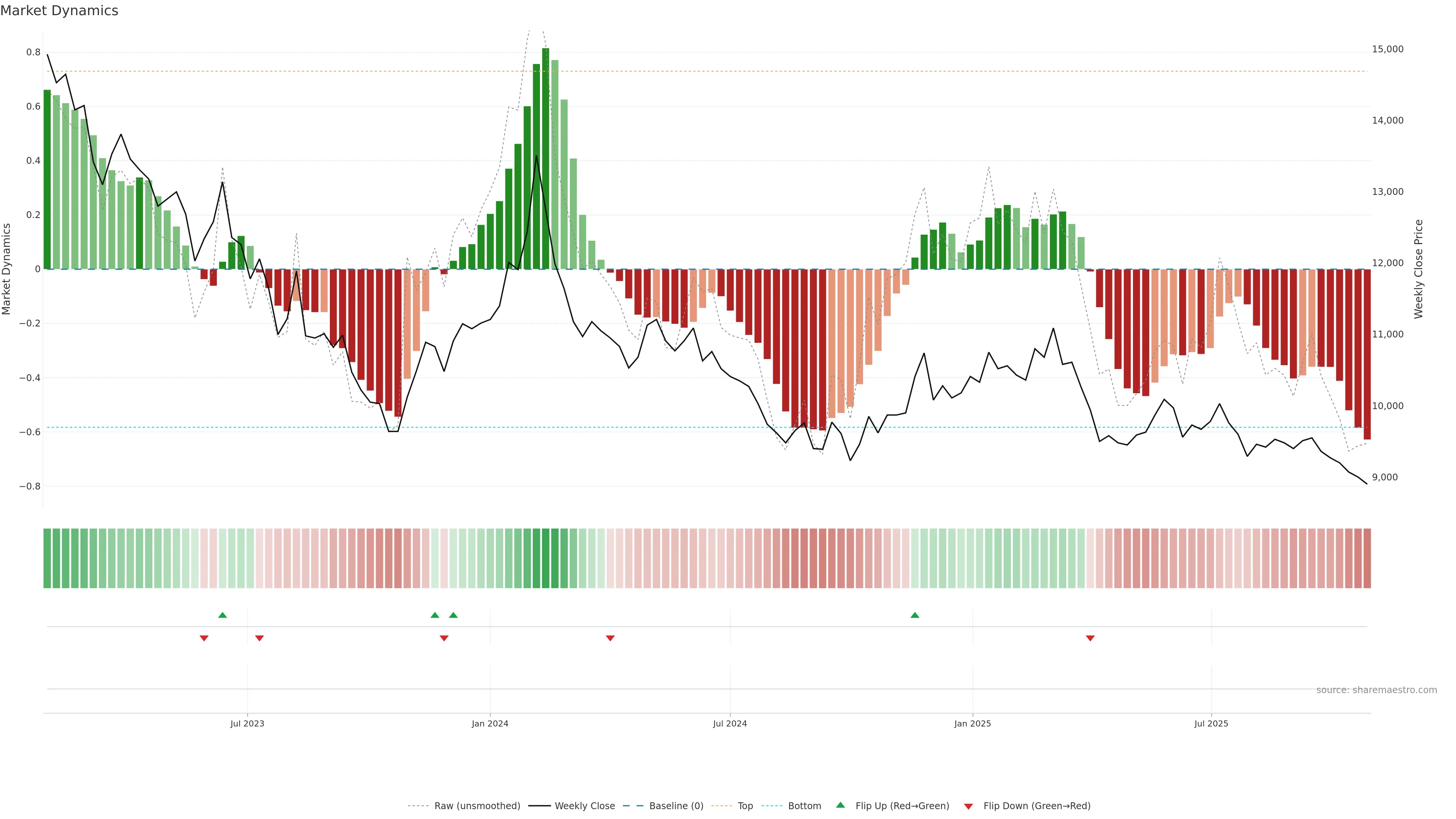
Task: Click the last red flip-down marker after Jan 2025
Action: pyautogui.click(x=1090, y=638)
